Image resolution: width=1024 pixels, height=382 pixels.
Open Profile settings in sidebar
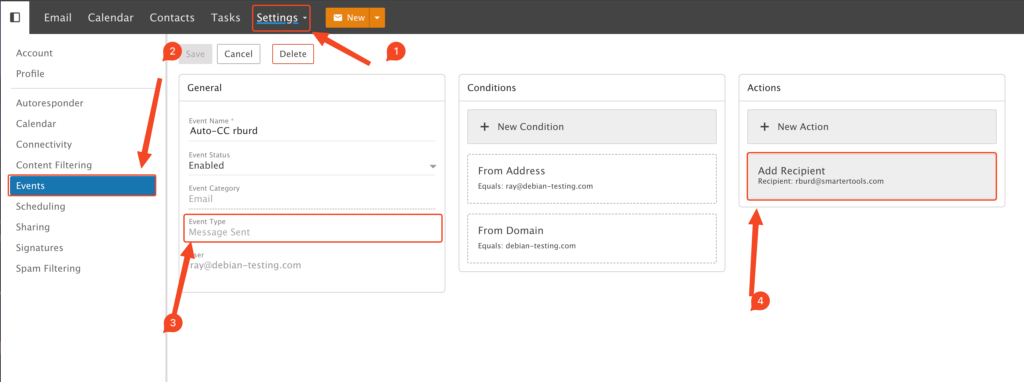click(x=30, y=74)
